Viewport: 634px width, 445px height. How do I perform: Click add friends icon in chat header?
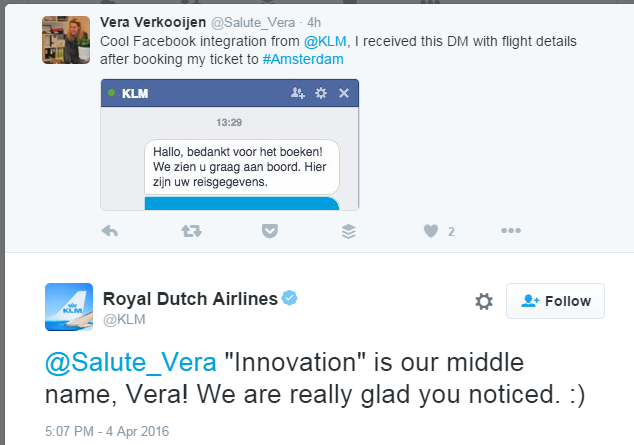tap(297, 93)
